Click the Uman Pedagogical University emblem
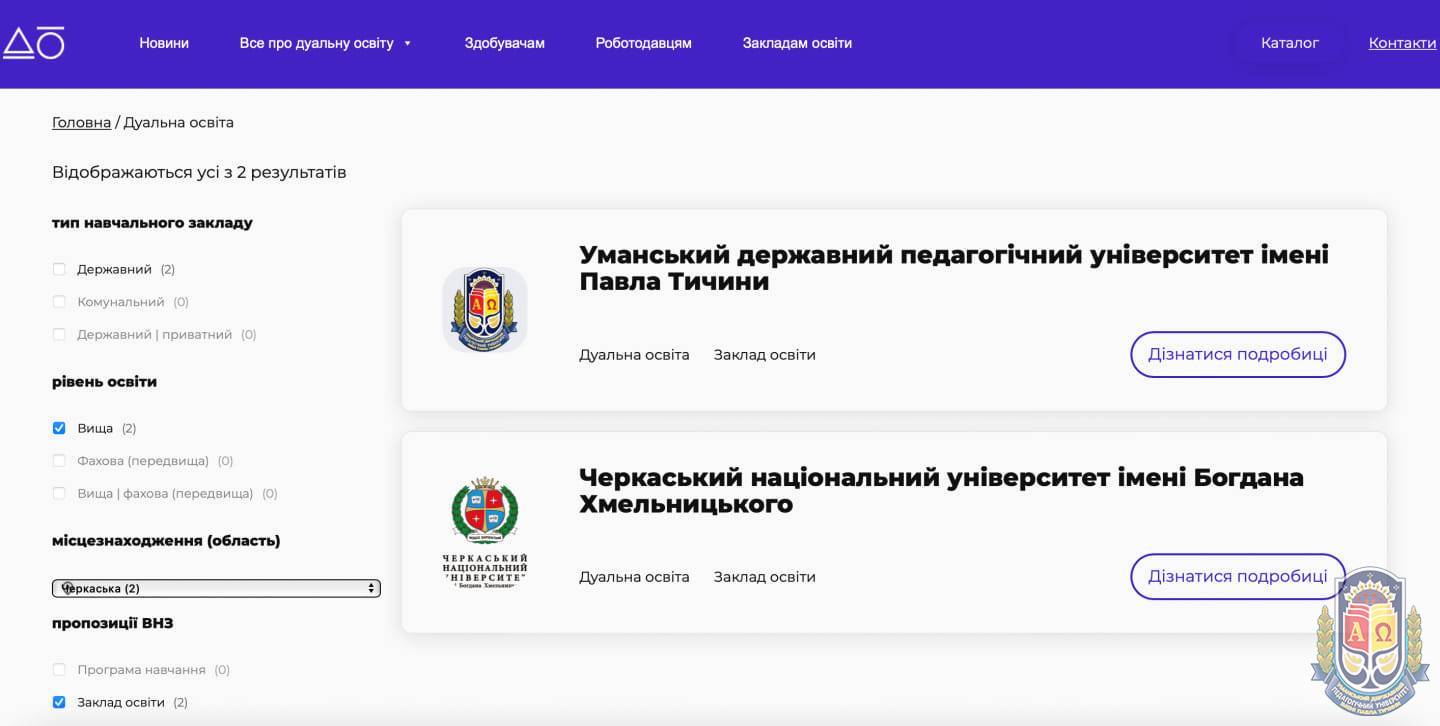The image size is (1440, 726). 484,309
